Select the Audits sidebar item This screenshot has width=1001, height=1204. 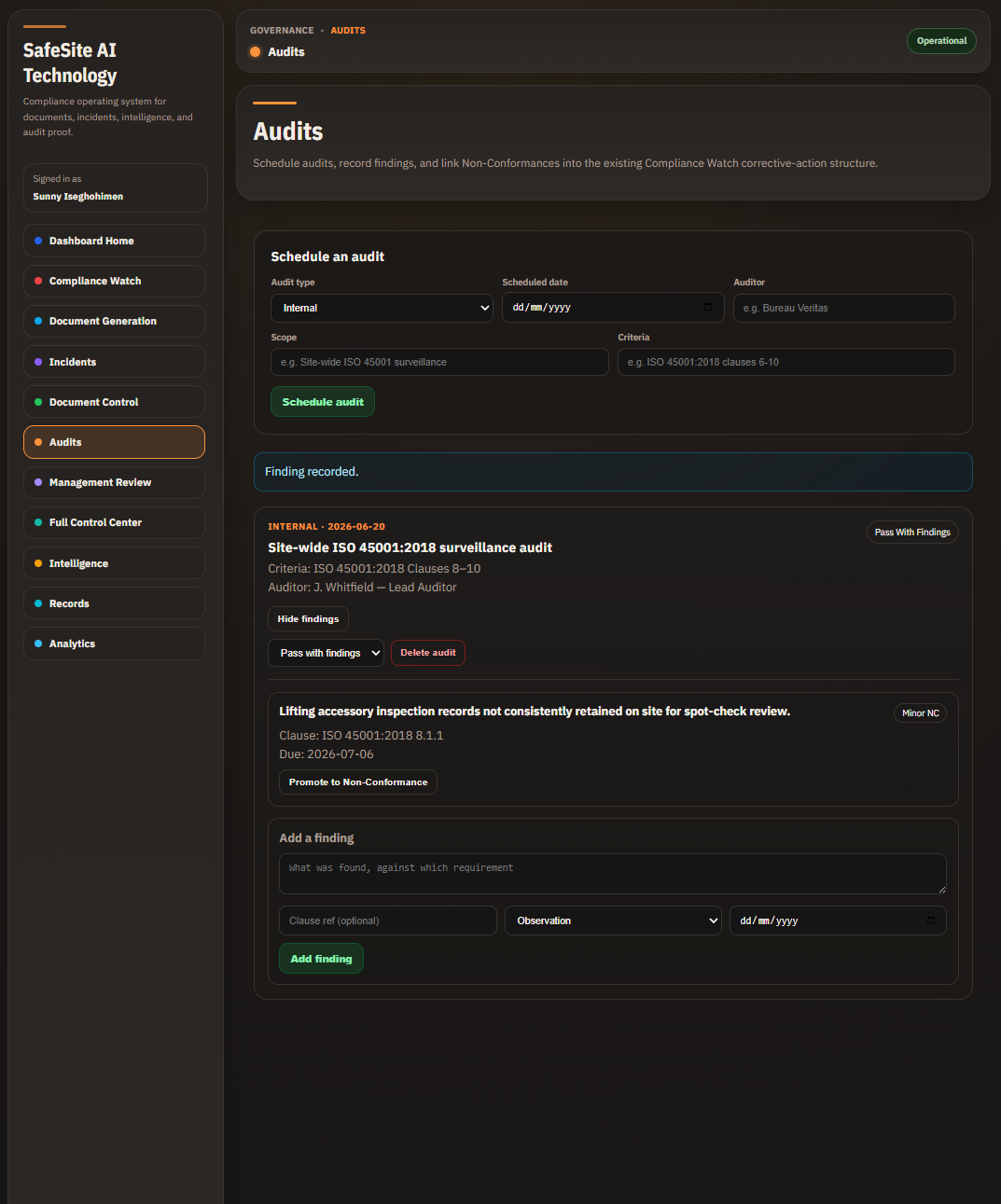point(114,442)
